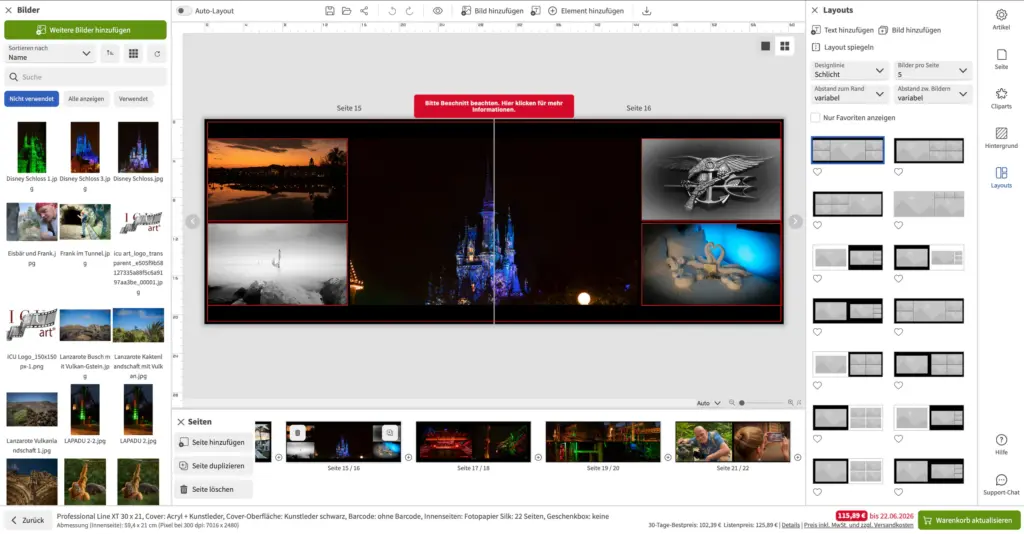This screenshot has height=534, width=1024.
Task: Click the undo arrow icon
Action: (x=392, y=10)
